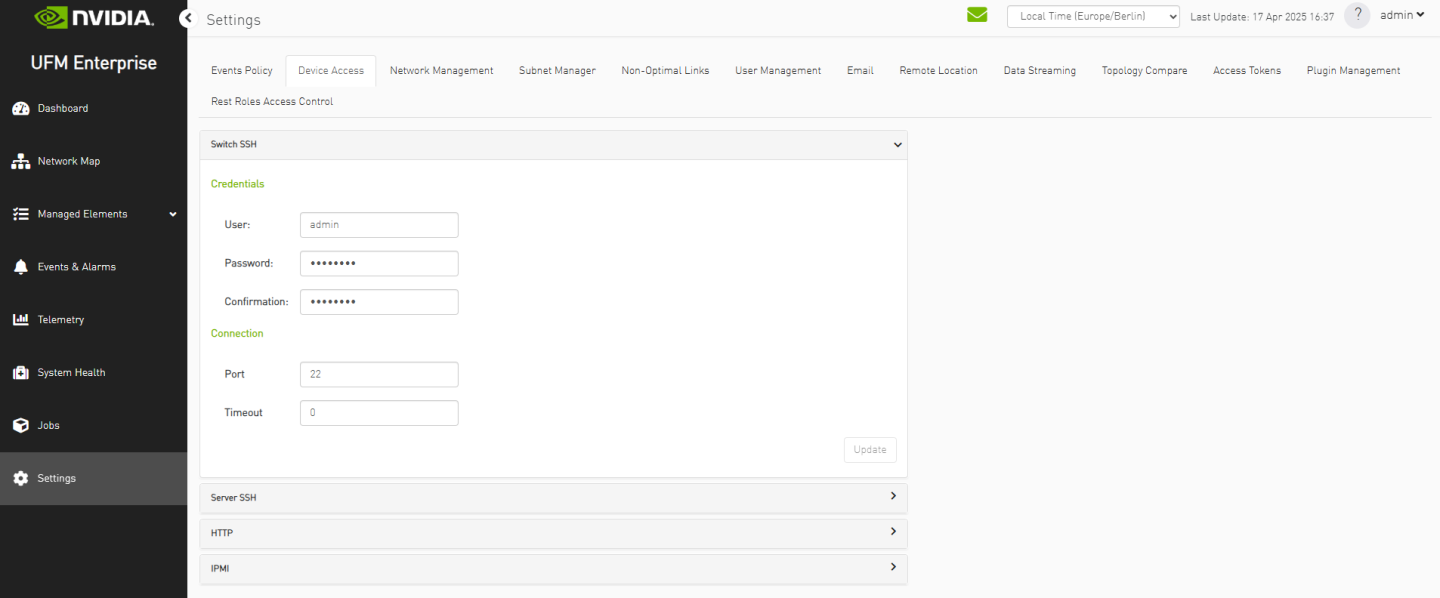Expand the Managed Elements submenu
1440x598 pixels.
pos(172,214)
